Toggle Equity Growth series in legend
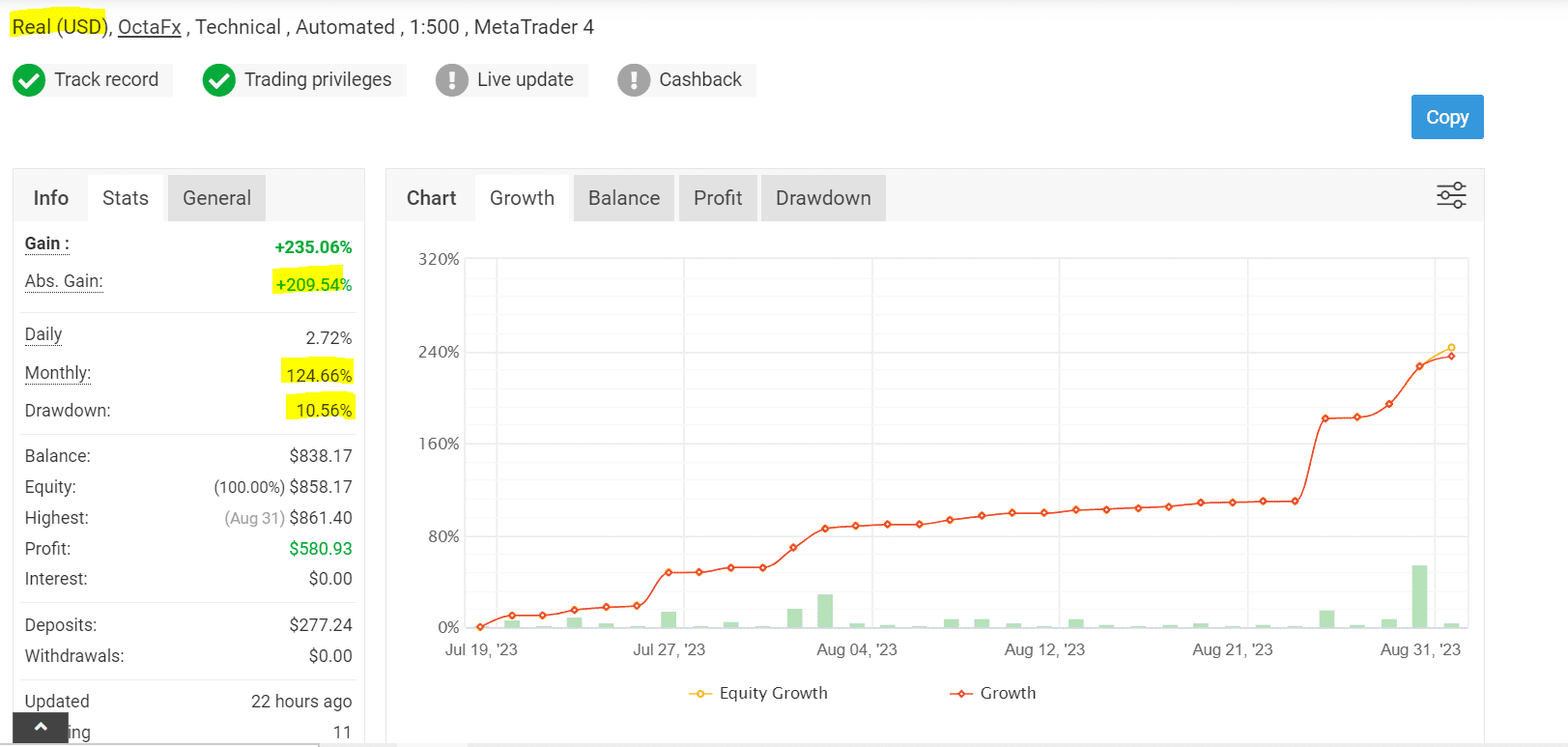Image resolution: width=1568 pixels, height=747 pixels. [758, 693]
